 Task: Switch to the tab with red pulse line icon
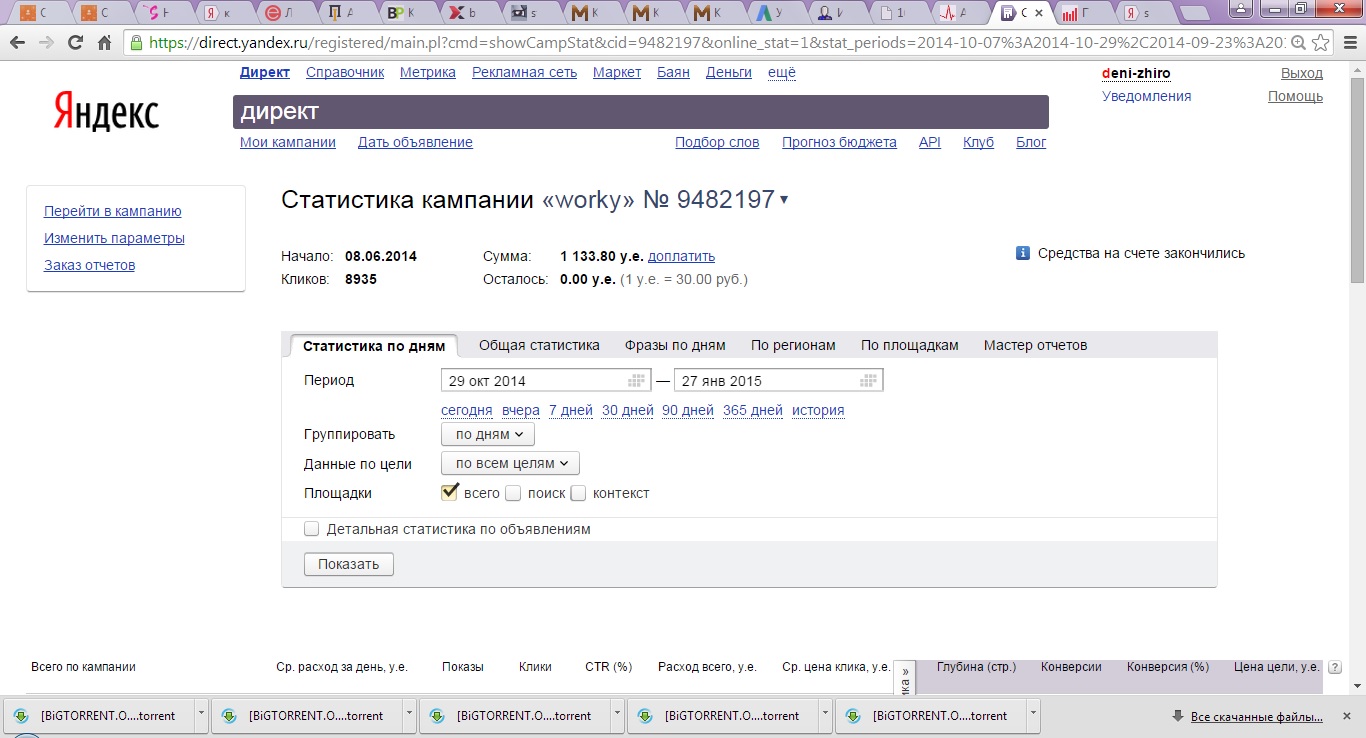pyautogui.click(x=959, y=13)
